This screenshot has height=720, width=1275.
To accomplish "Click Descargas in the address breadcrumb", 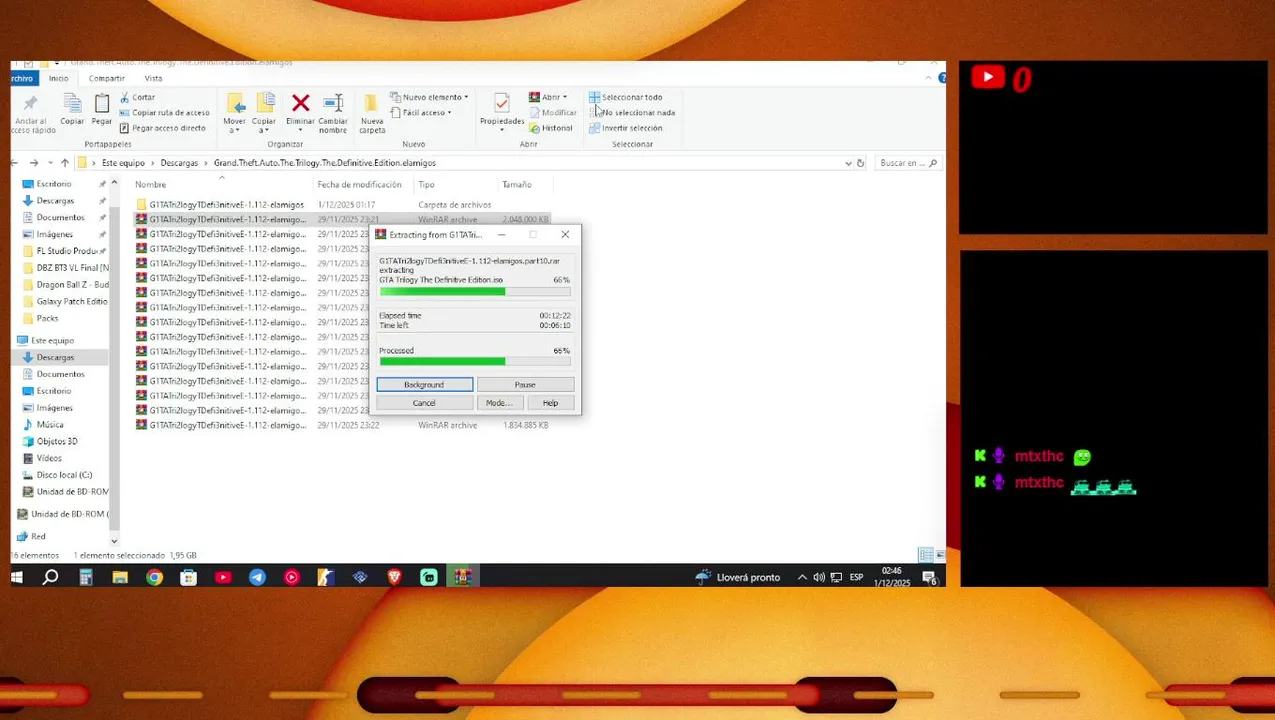I will click(x=179, y=163).
